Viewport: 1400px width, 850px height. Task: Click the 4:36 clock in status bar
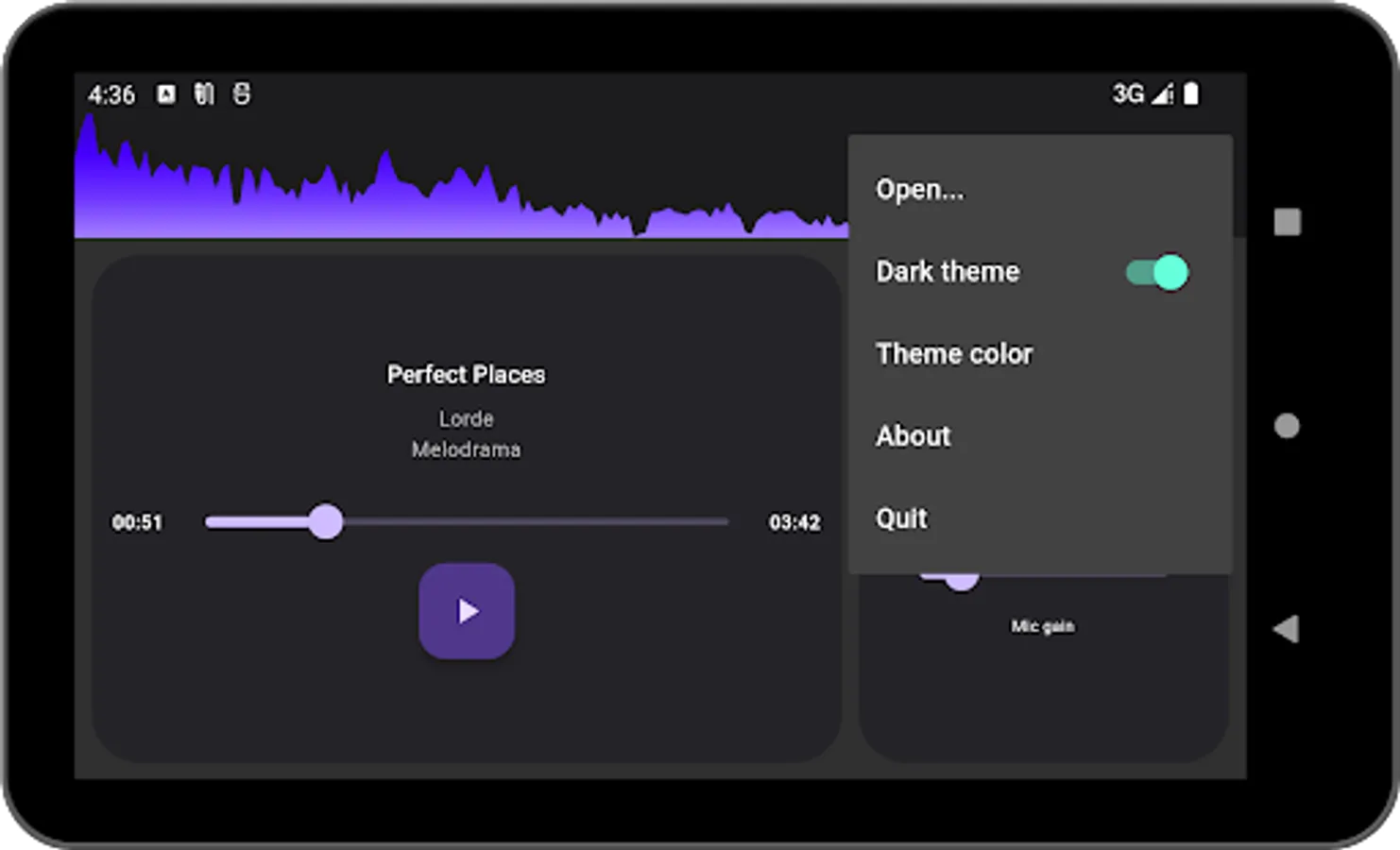coord(111,94)
